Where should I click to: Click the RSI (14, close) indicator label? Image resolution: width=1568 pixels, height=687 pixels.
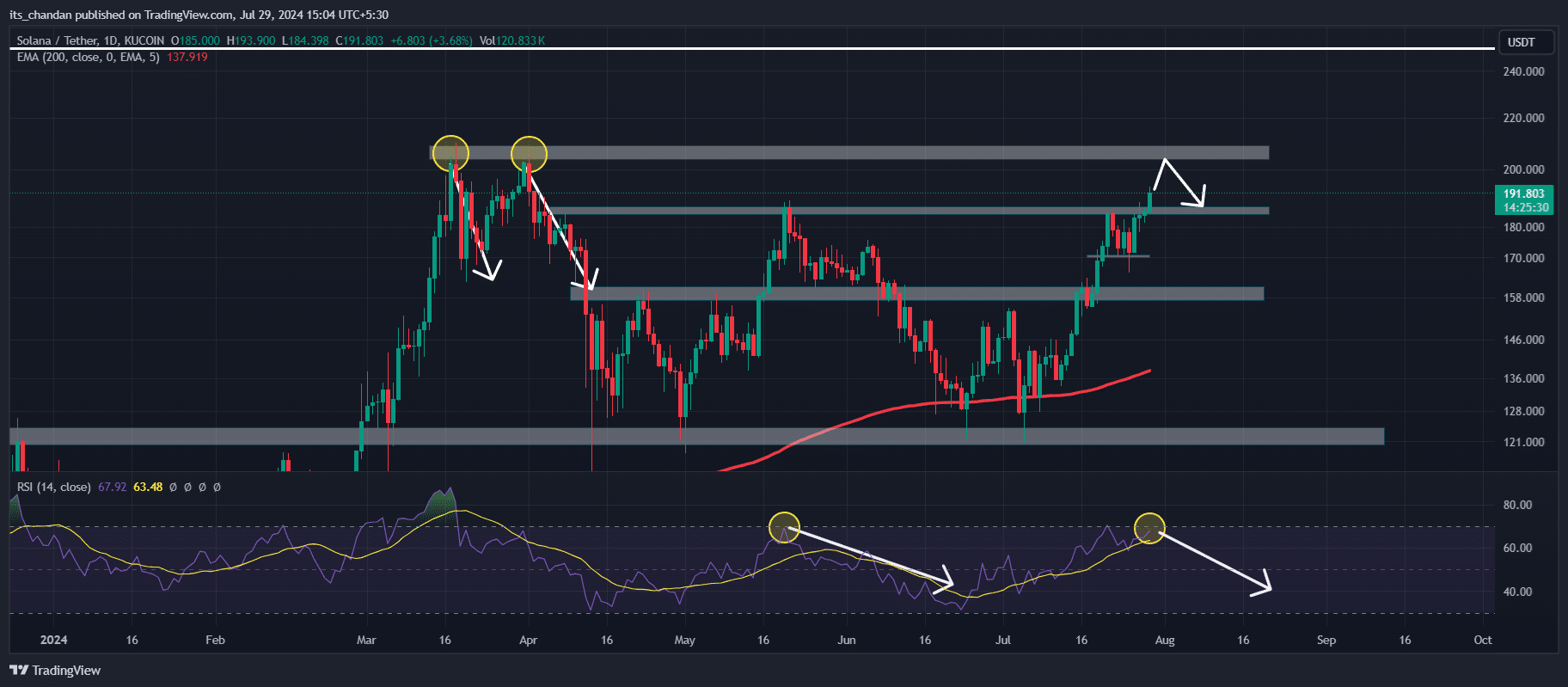point(53,487)
